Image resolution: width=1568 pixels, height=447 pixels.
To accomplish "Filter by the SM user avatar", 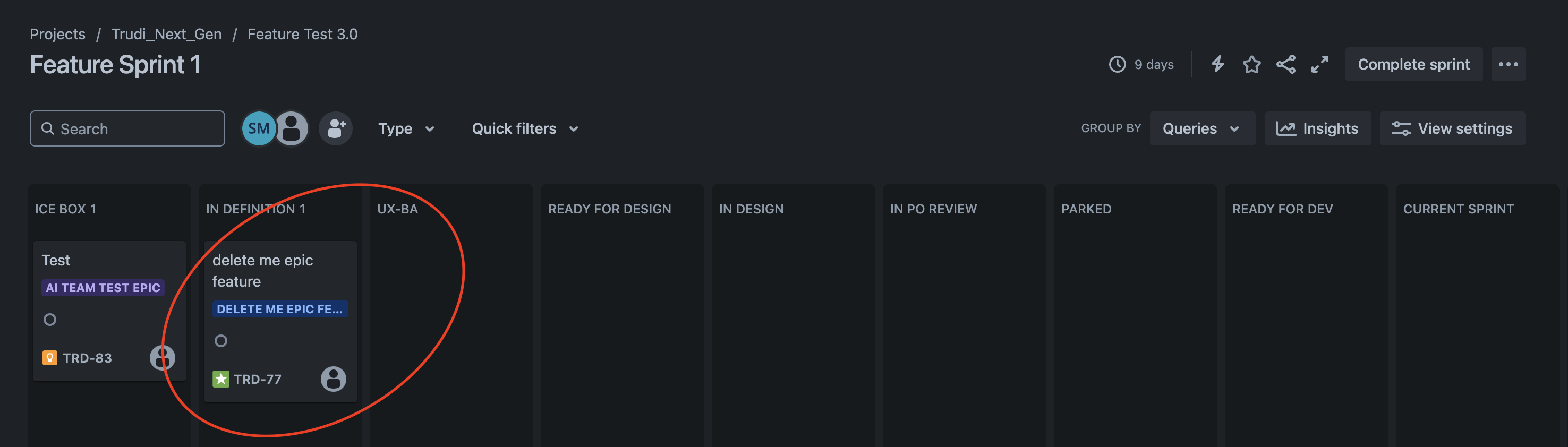I will coord(259,128).
